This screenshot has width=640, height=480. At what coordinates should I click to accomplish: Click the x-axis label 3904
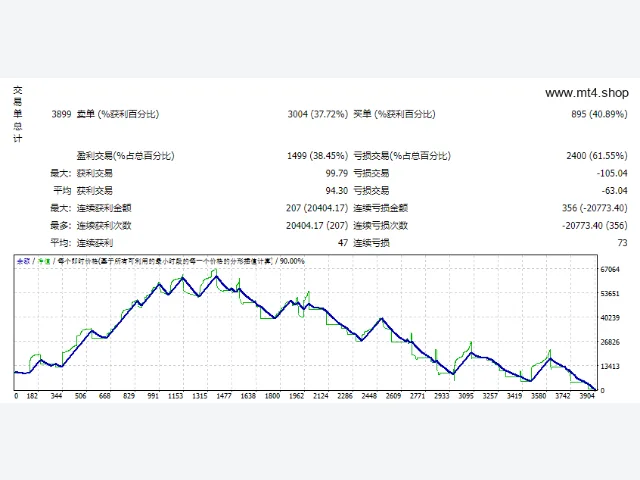587,396
